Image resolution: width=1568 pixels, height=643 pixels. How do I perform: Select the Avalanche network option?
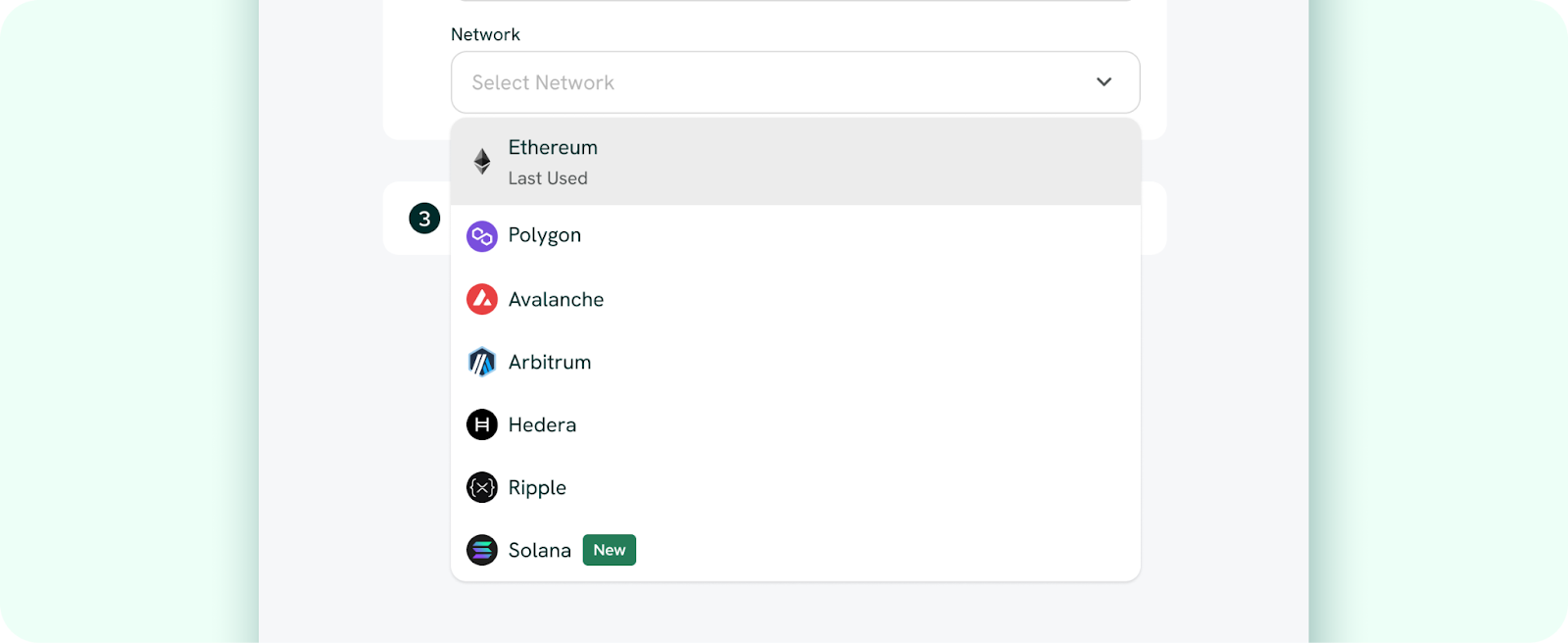(x=796, y=299)
